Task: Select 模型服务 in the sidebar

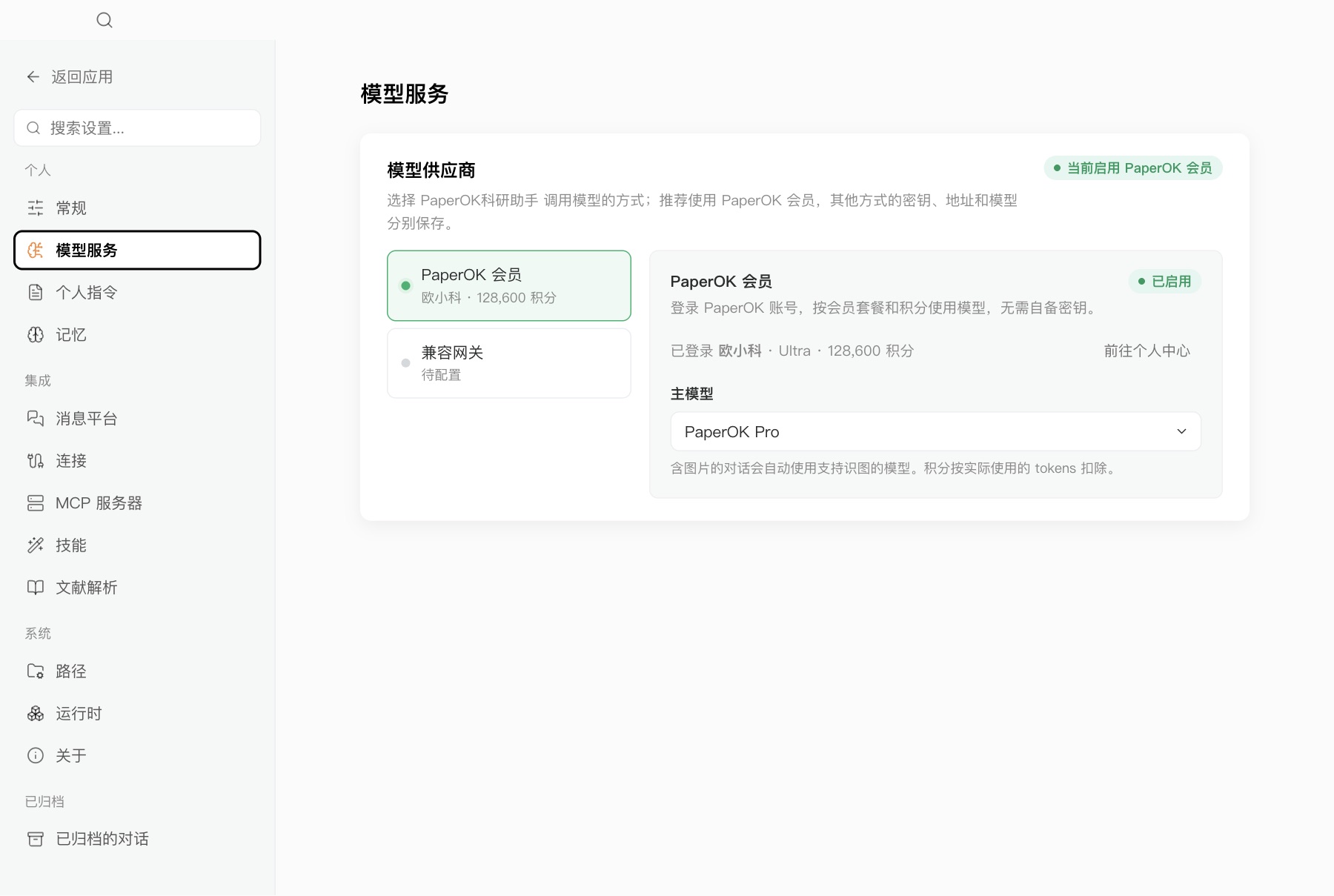Action: pyautogui.click(x=137, y=250)
